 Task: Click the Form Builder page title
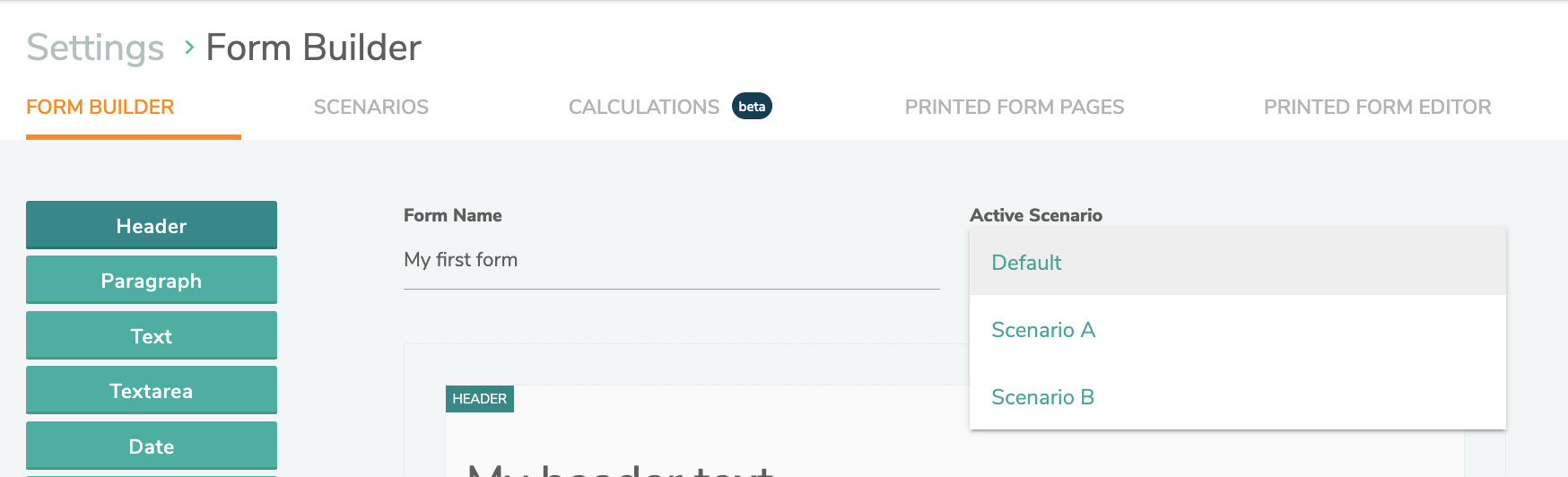pyautogui.click(x=313, y=48)
